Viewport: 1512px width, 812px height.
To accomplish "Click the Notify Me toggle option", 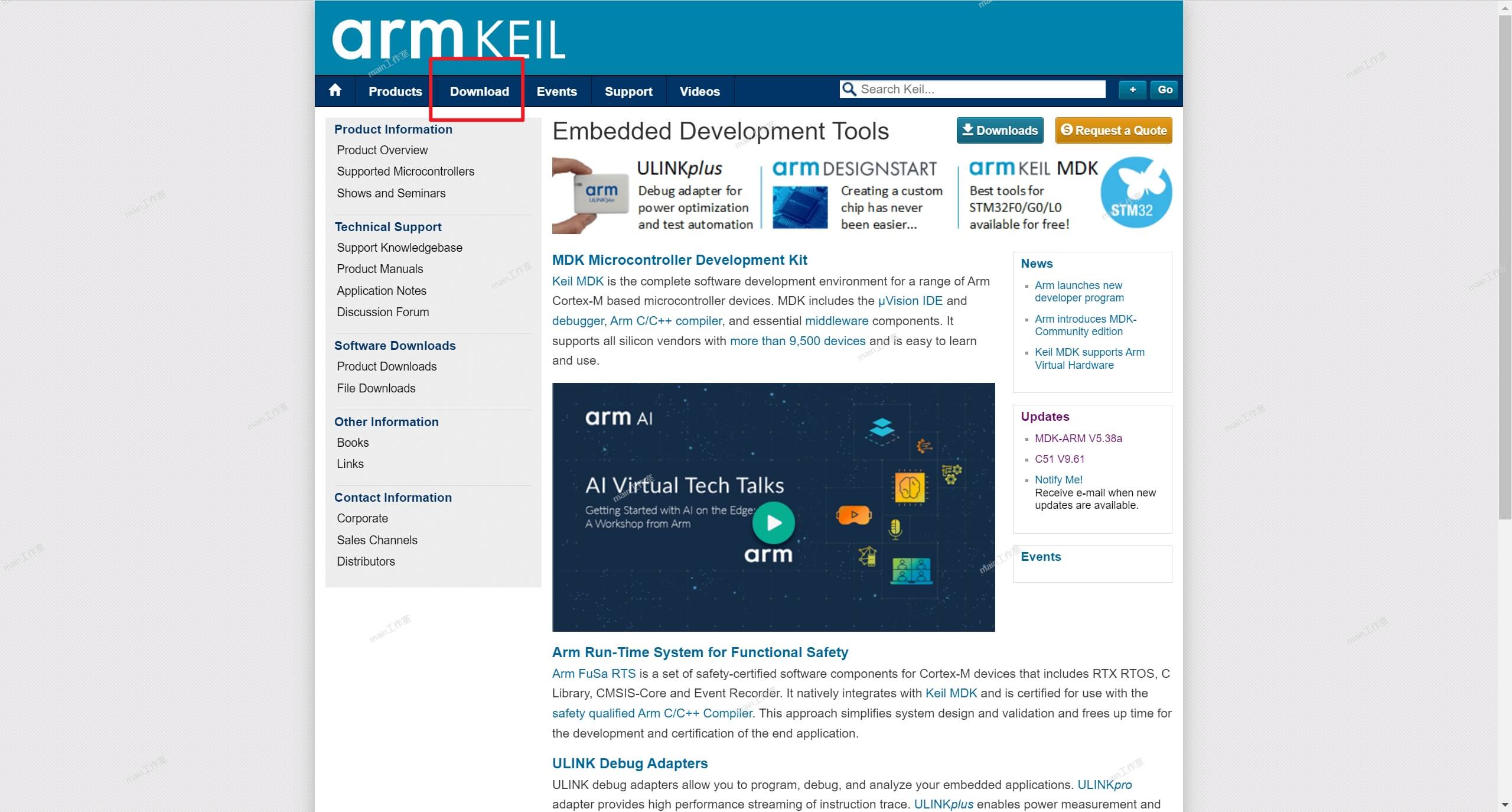I will click(x=1058, y=479).
